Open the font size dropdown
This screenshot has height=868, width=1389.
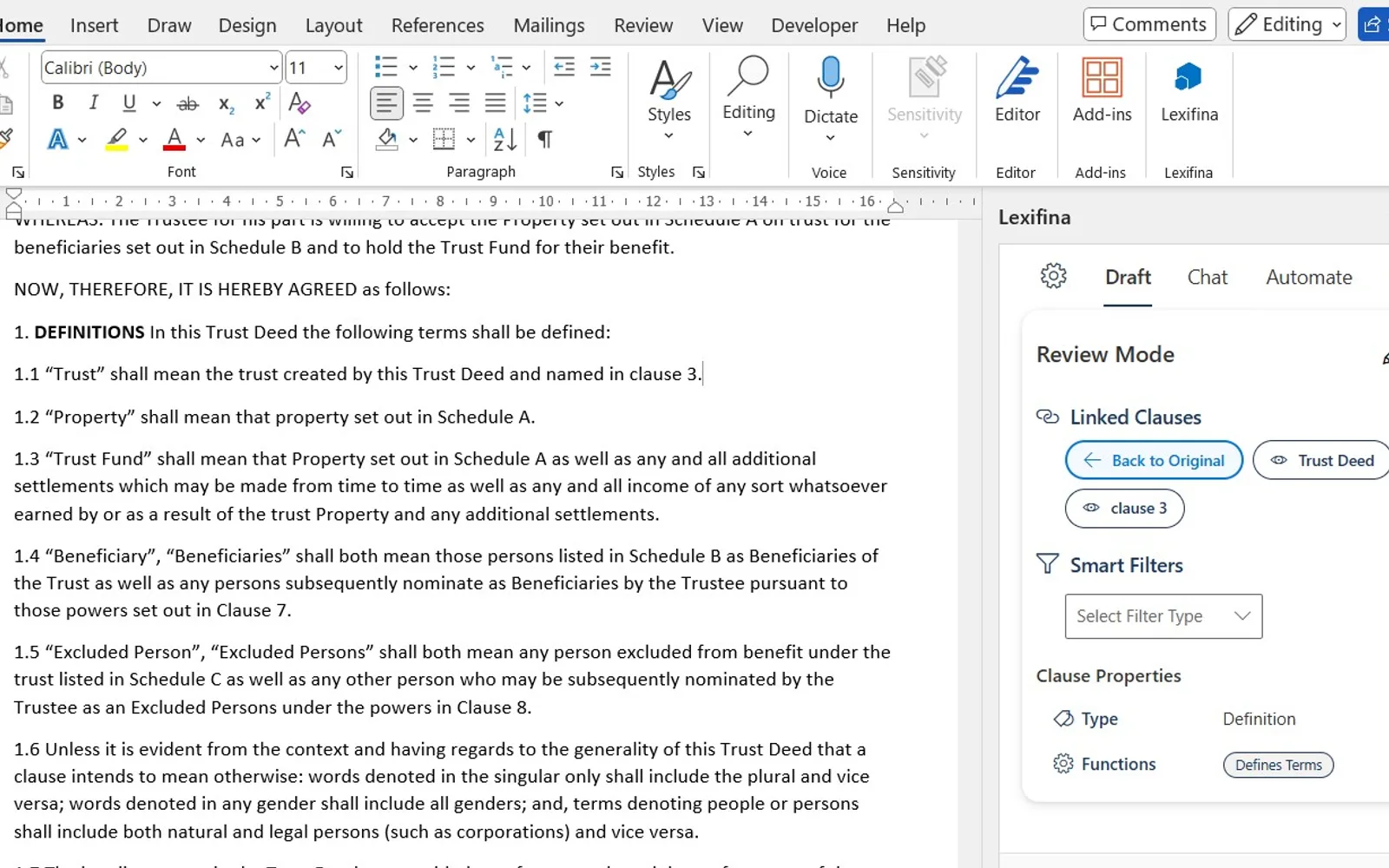click(339, 68)
